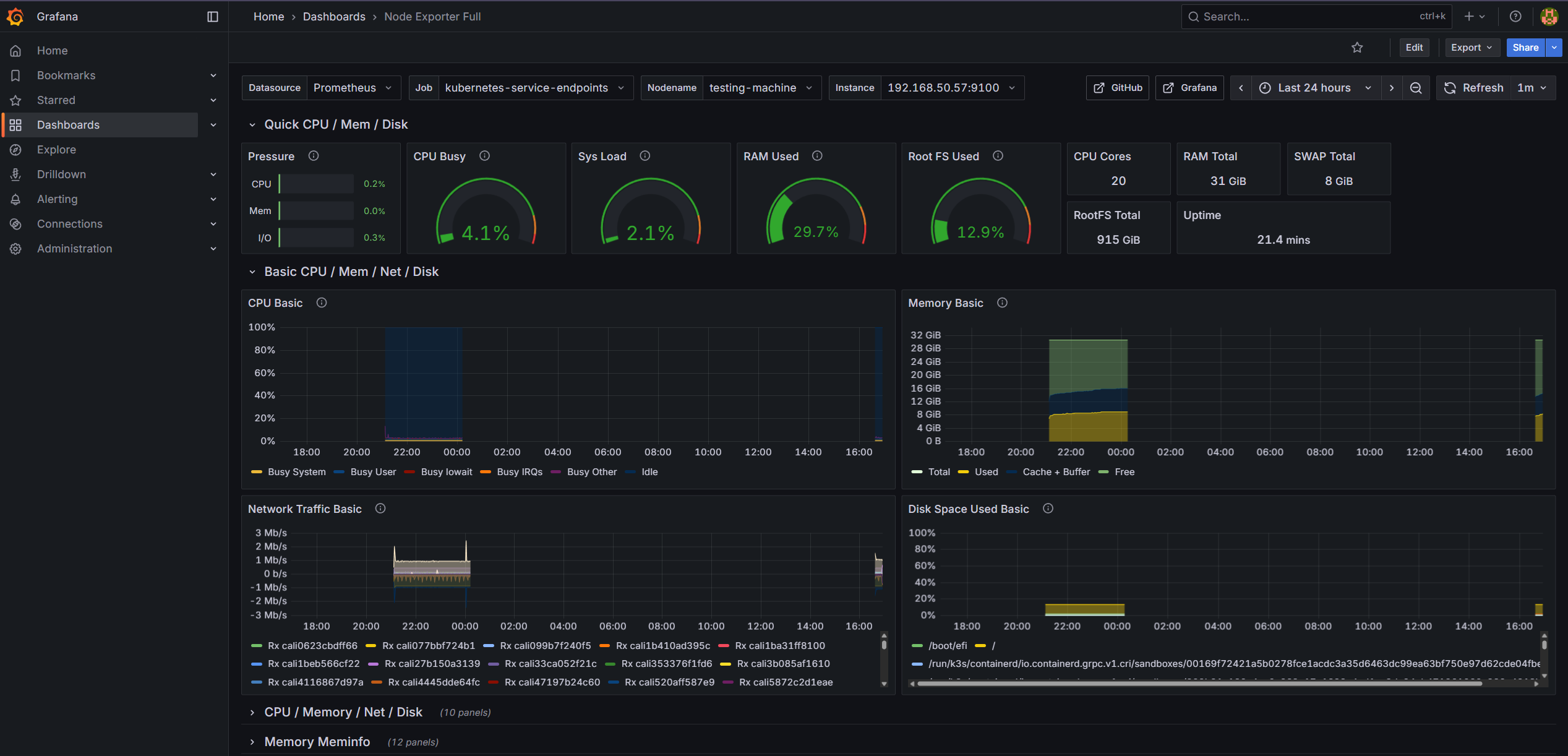The image size is (1568, 756).
Task: Hide the Rx cali0623cbdff66 network series
Action: click(x=312, y=645)
